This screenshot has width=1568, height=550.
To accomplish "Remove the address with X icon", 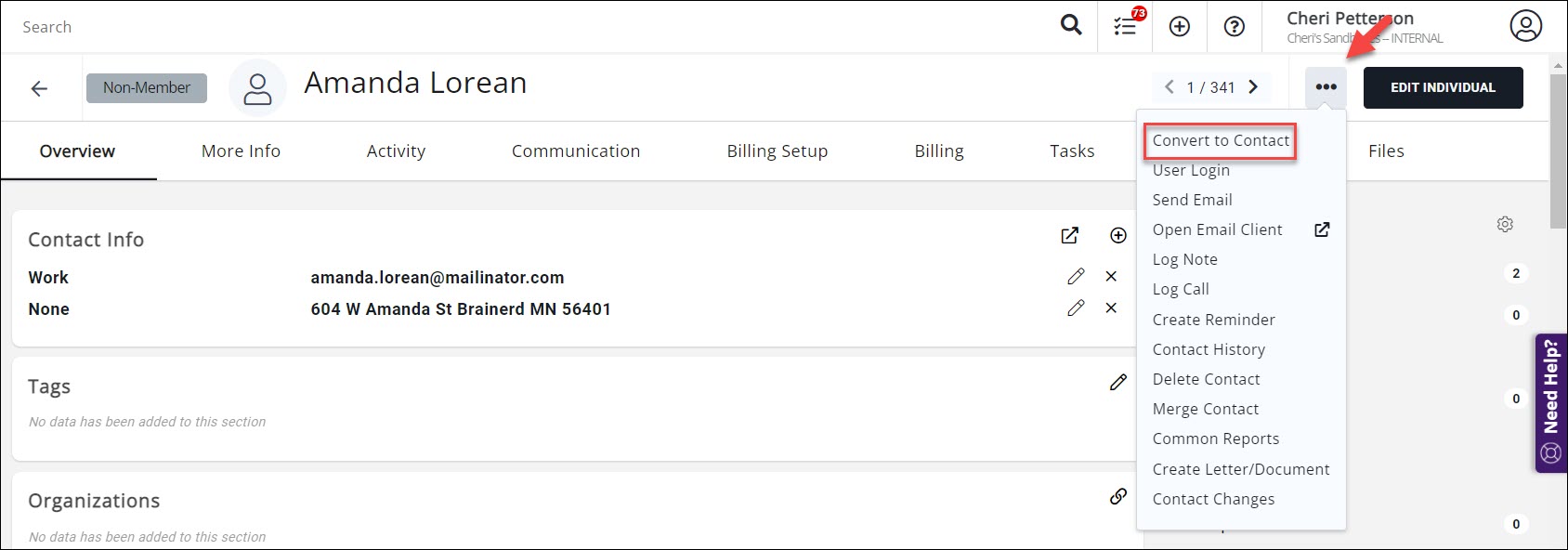I will coord(1111,308).
